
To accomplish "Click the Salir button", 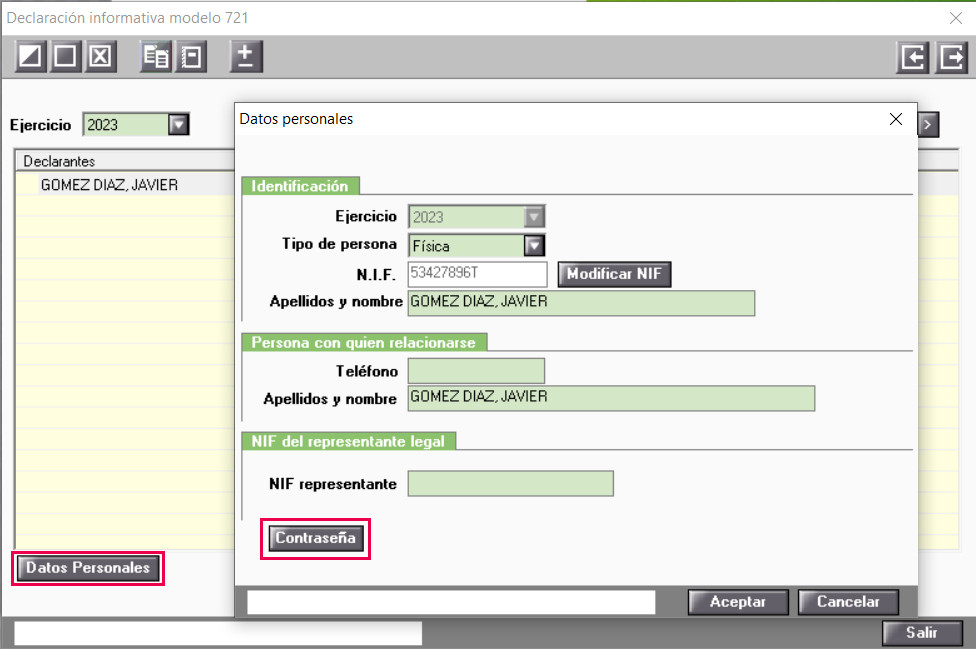I will click(922, 633).
